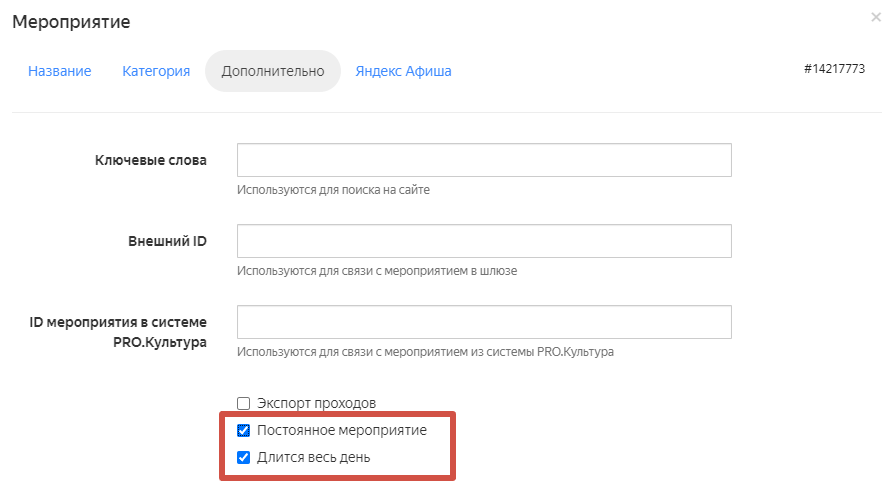Uncheck the Постоянное мероприятие checkbox
The image size is (895, 494).
point(243,431)
